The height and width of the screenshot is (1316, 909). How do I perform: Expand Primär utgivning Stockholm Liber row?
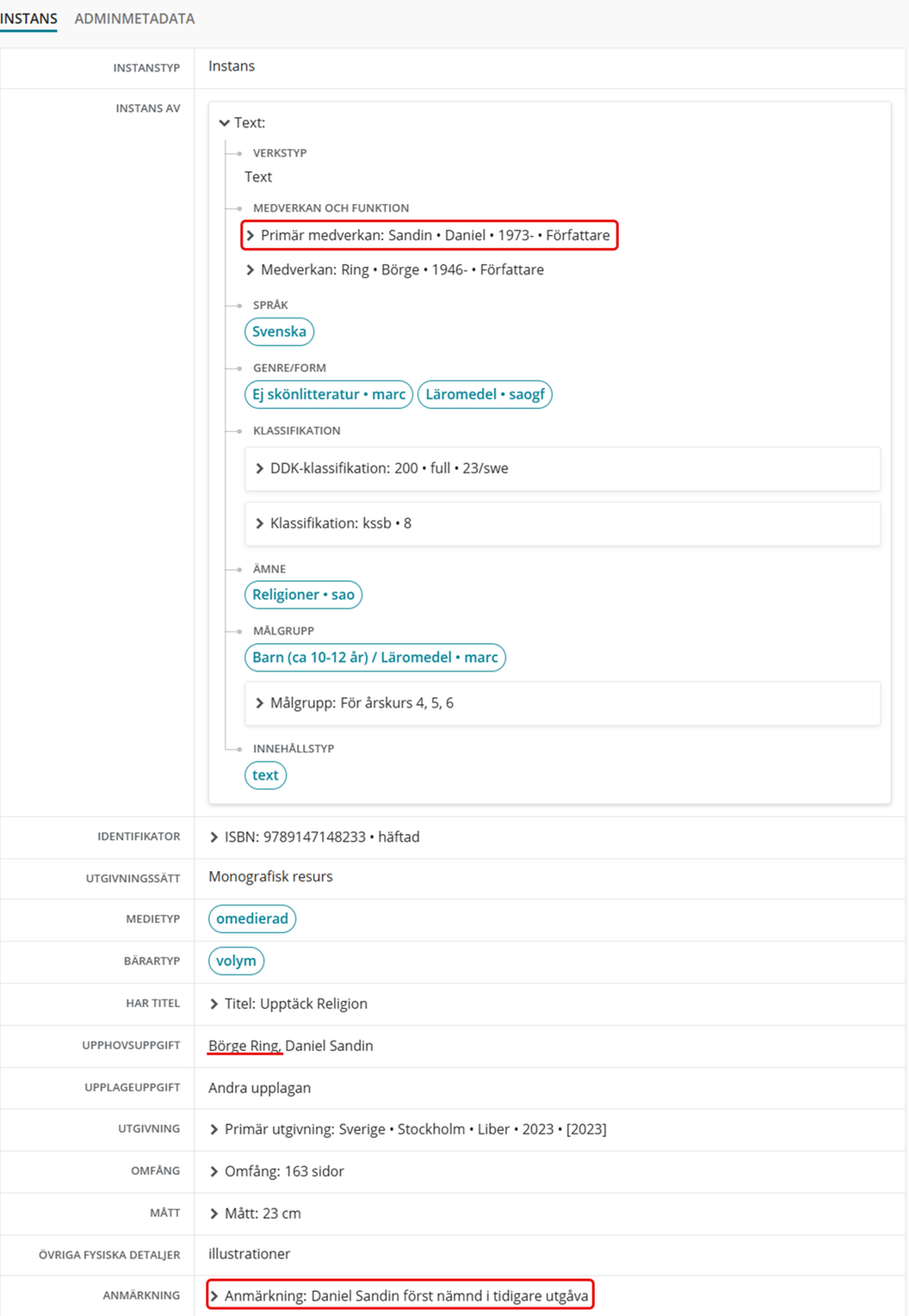pos(214,1129)
